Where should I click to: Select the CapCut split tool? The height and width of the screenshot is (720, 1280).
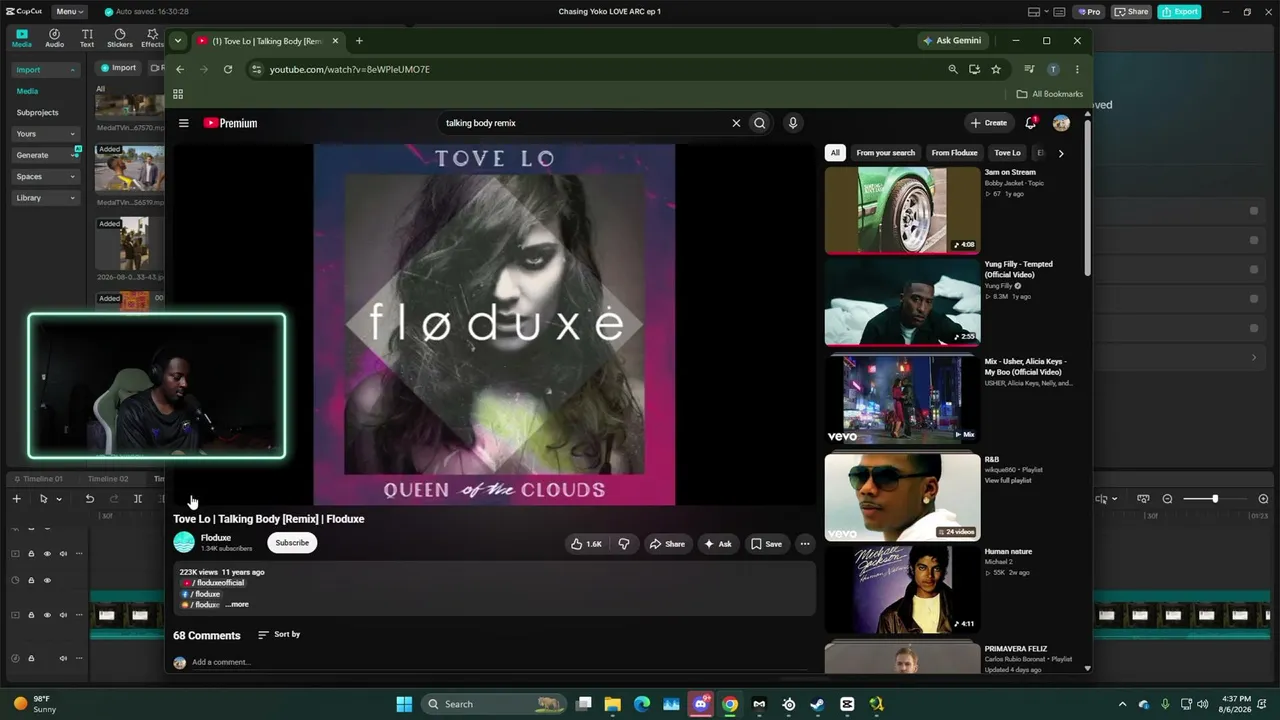click(x=138, y=499)
